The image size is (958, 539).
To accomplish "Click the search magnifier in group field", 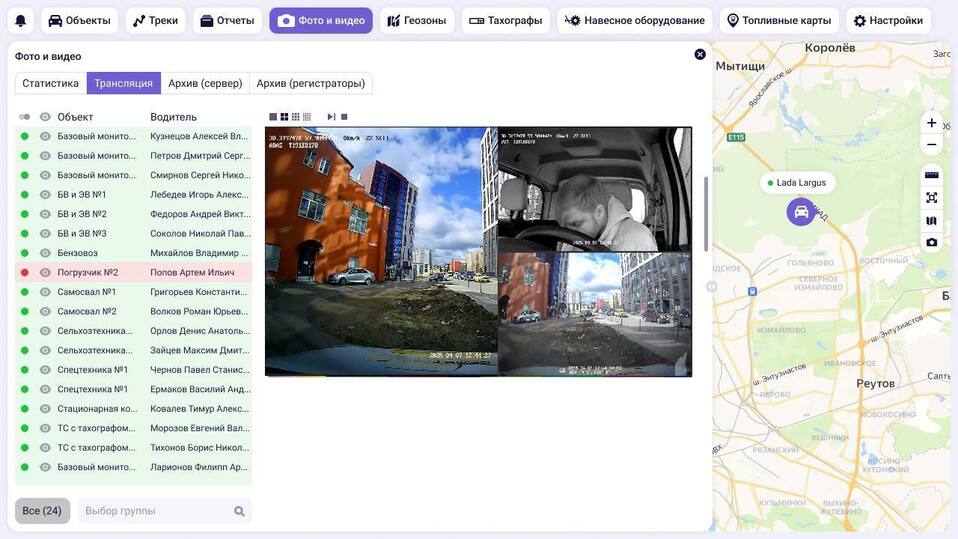I will (239, 511).
